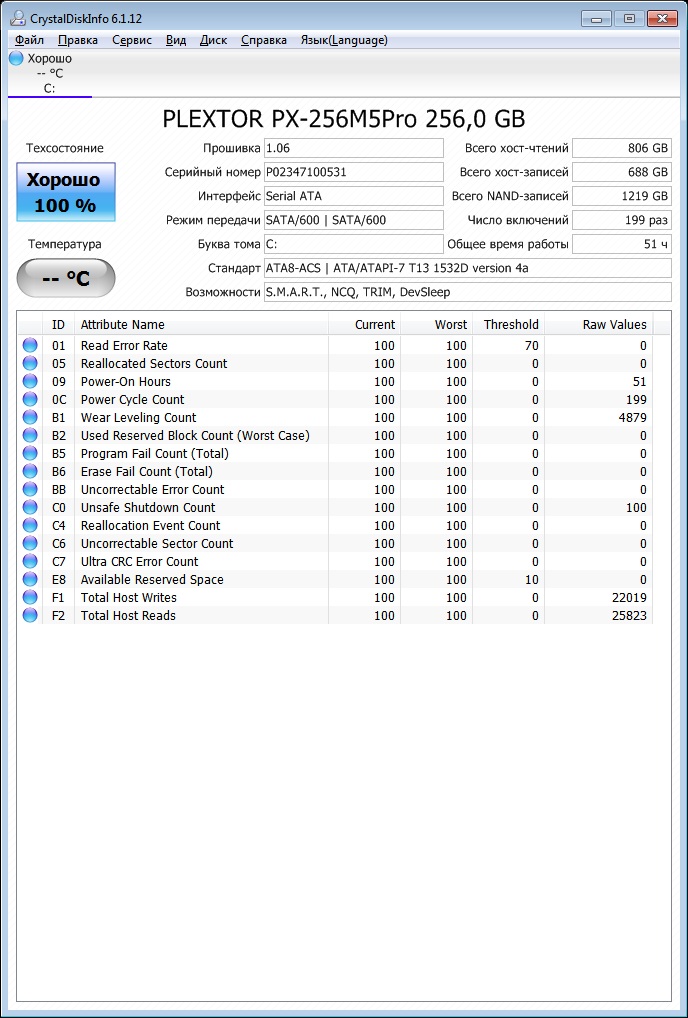Open the Диск menu
Screen dimensions: 688x1018
click(x=214, y=40)
